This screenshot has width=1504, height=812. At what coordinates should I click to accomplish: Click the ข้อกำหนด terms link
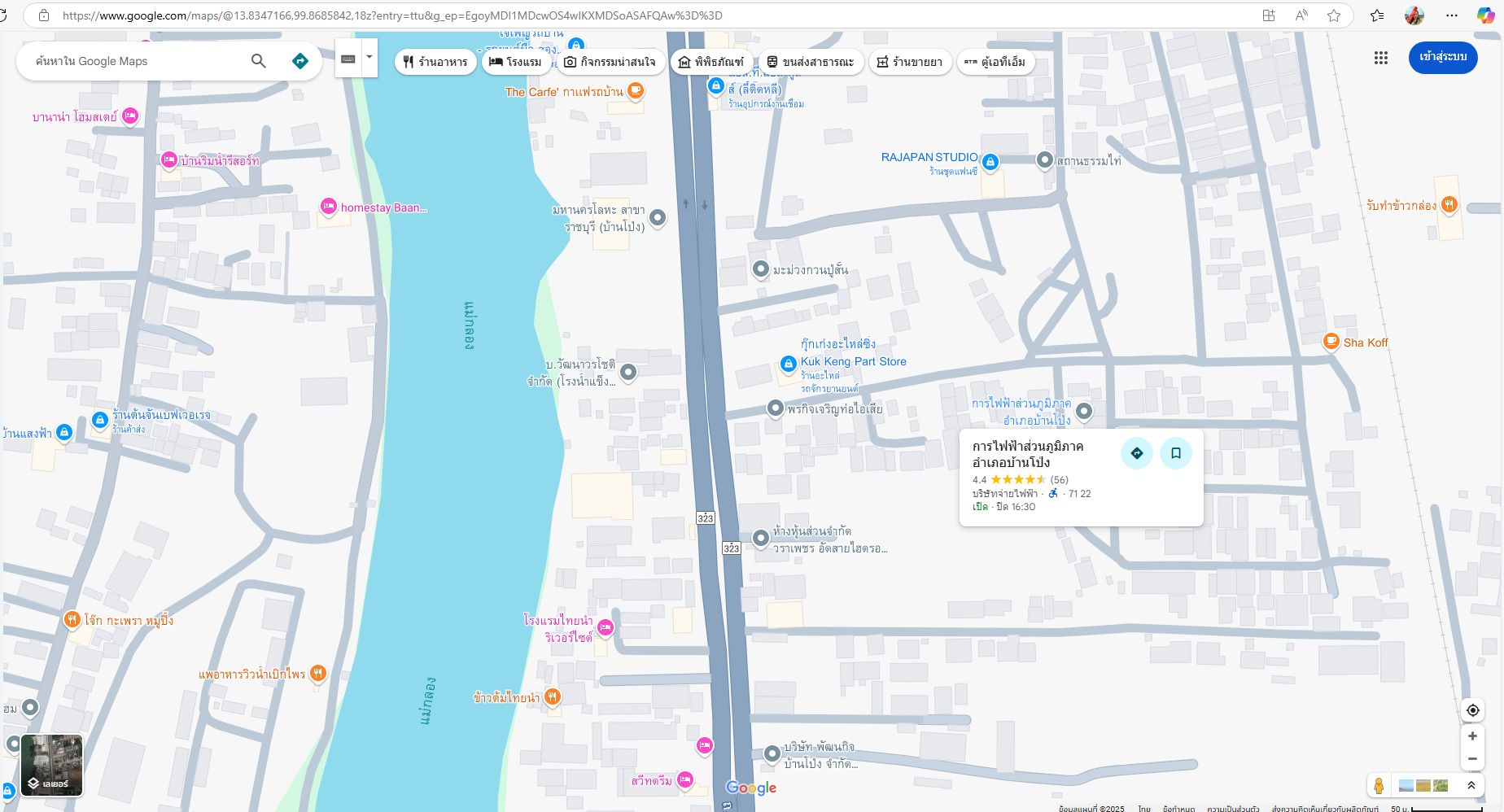tap(1178, 808)
